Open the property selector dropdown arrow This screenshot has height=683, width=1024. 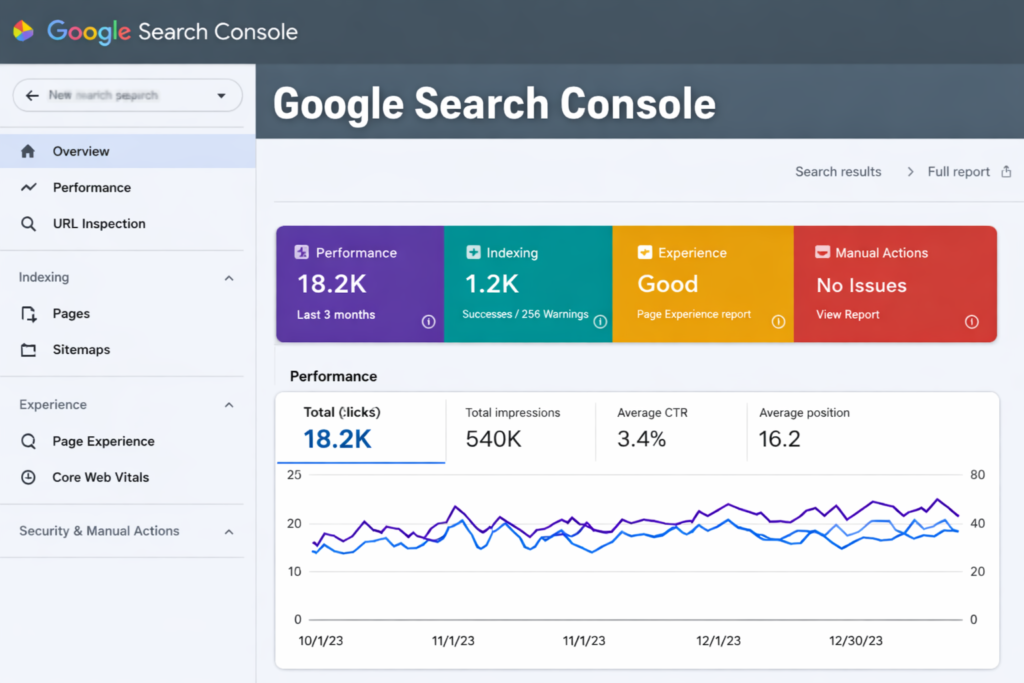point(221,95)
